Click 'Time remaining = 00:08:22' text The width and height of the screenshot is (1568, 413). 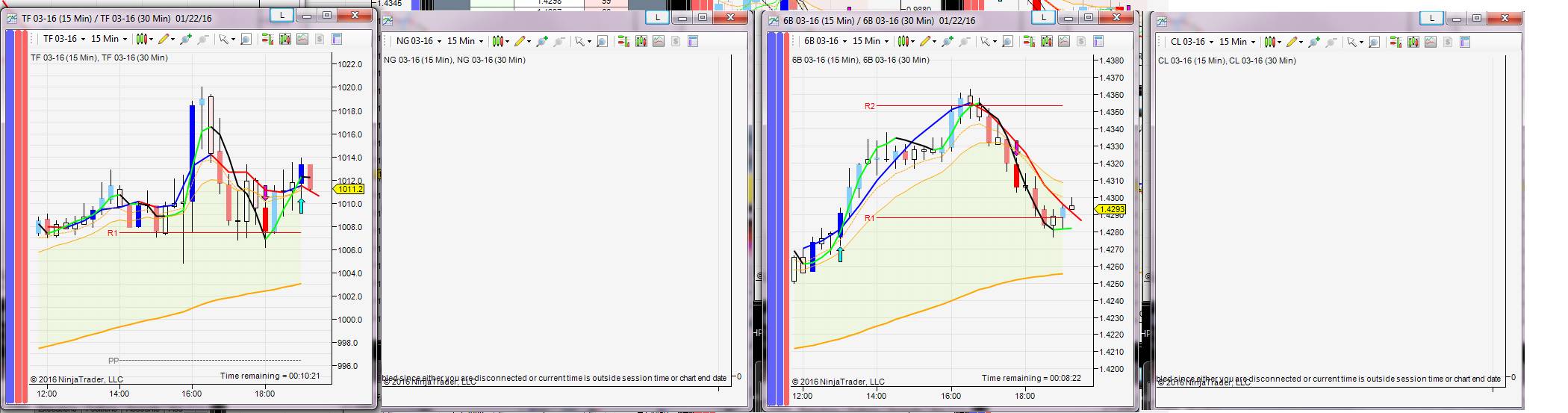(1031, 378)
